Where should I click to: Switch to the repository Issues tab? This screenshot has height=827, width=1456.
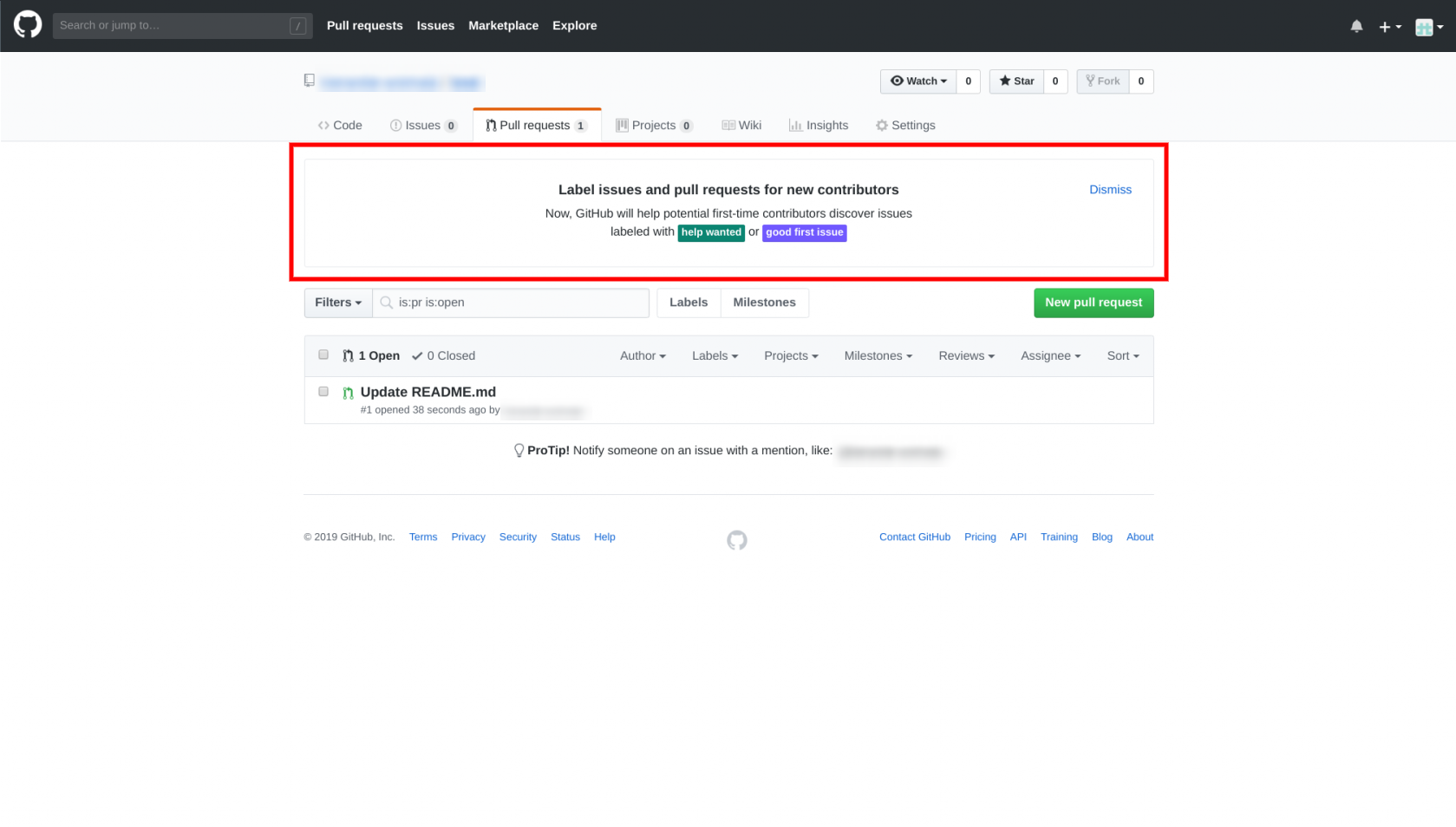pyautogui.click(x=423, y=126)
